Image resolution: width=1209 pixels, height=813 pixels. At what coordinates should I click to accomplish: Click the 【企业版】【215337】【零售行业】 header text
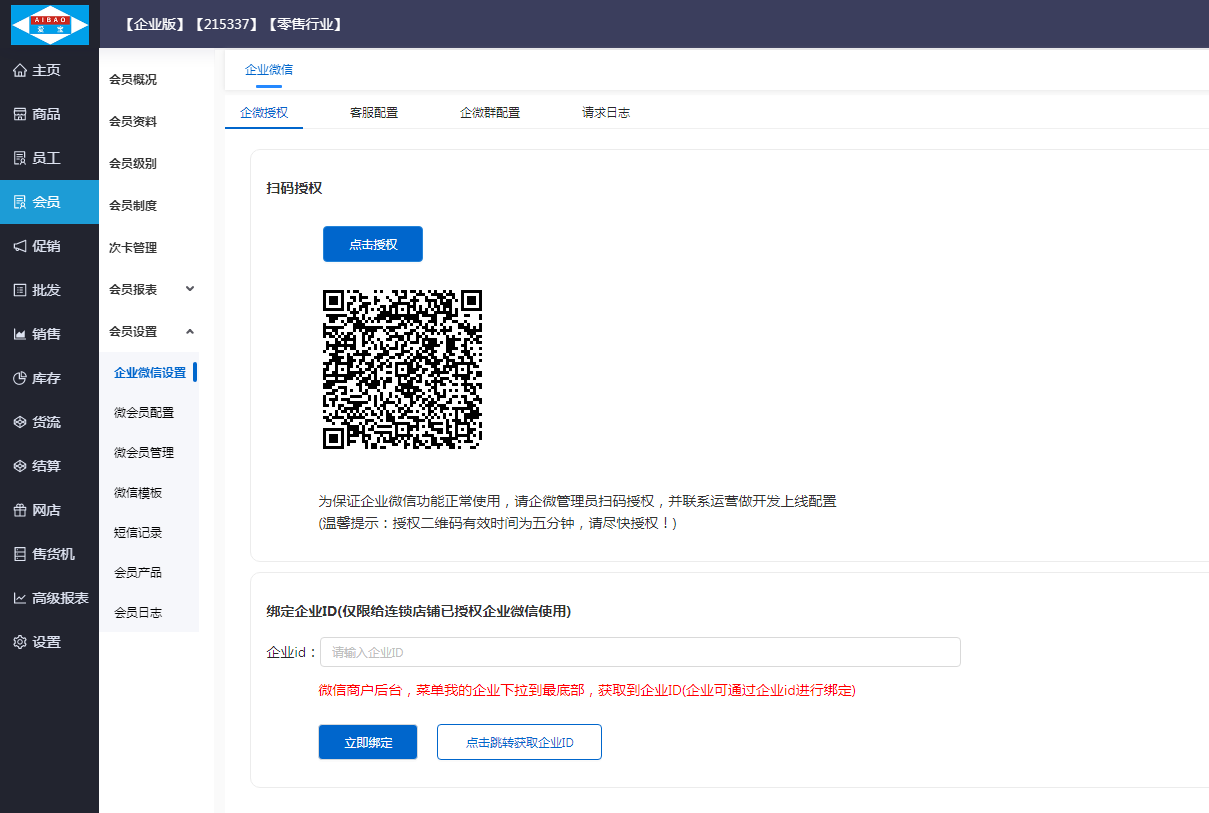pyautogui.click(x=234, y=24)
